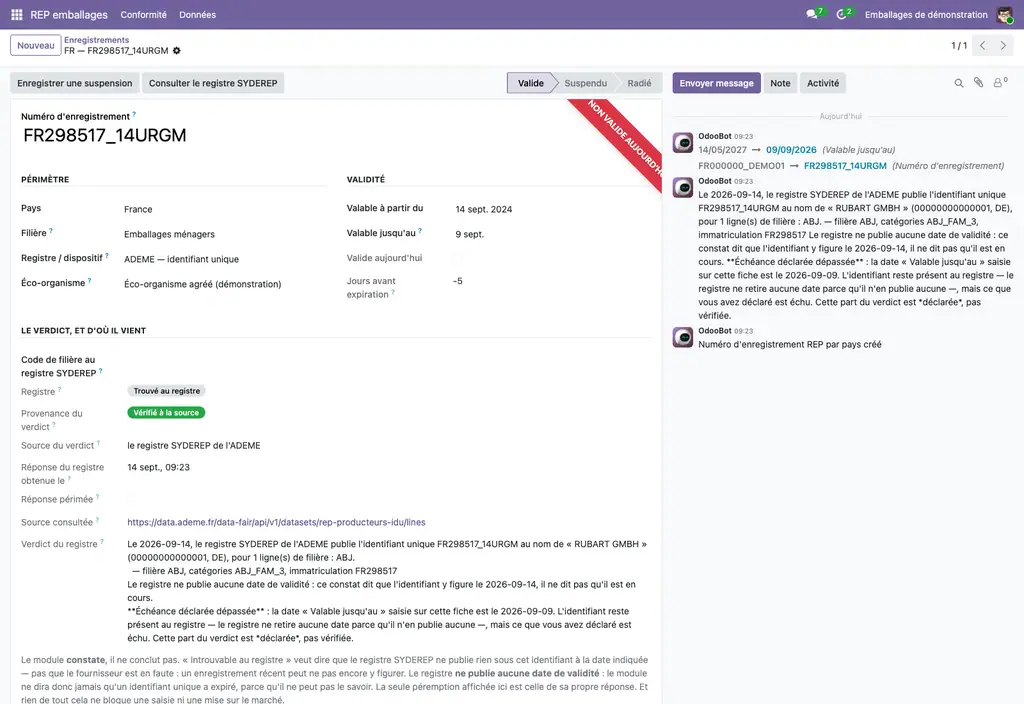Open the record actions gear icon
Image resolution: width=1024 pixels, height=704 pixels.
[x=176, y=51]
